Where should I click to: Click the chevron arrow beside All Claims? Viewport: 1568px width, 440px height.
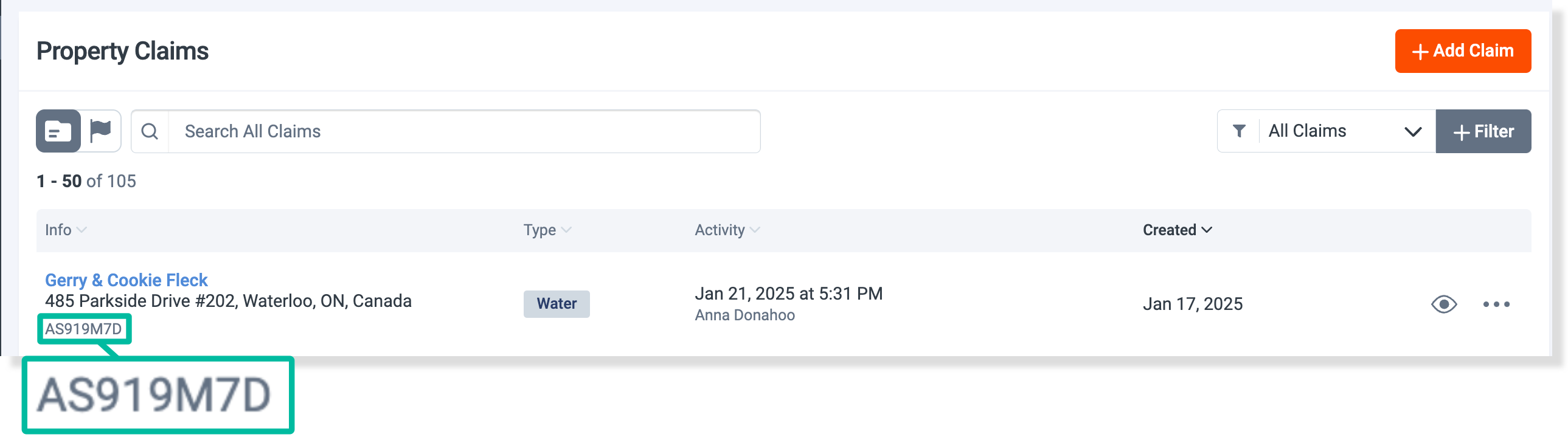[x=1413, y=131]
